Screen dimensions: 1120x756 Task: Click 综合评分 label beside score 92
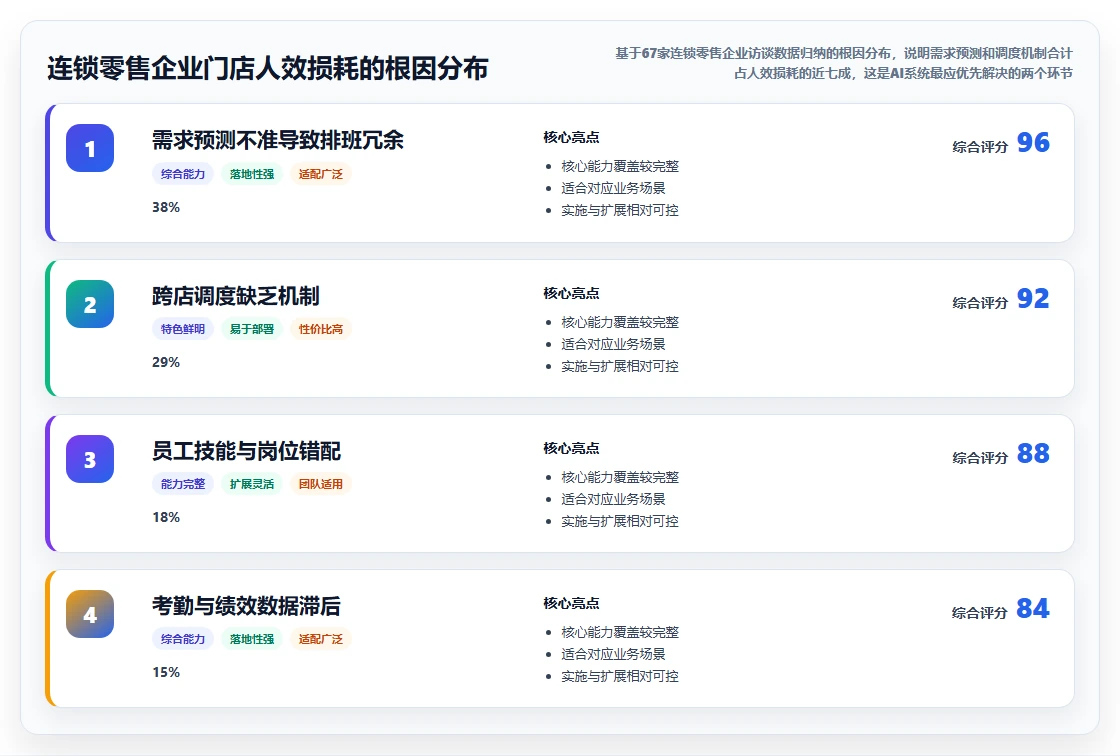tap(980, 303)
